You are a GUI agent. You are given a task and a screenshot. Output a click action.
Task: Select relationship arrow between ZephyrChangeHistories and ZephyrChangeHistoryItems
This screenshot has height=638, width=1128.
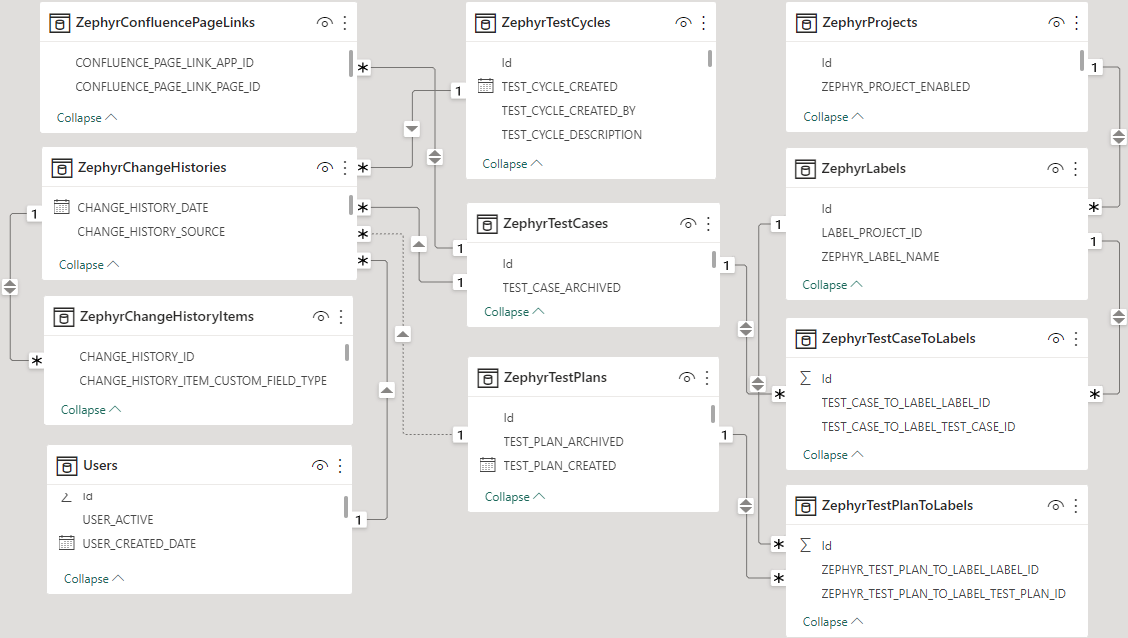coord(10,287)
